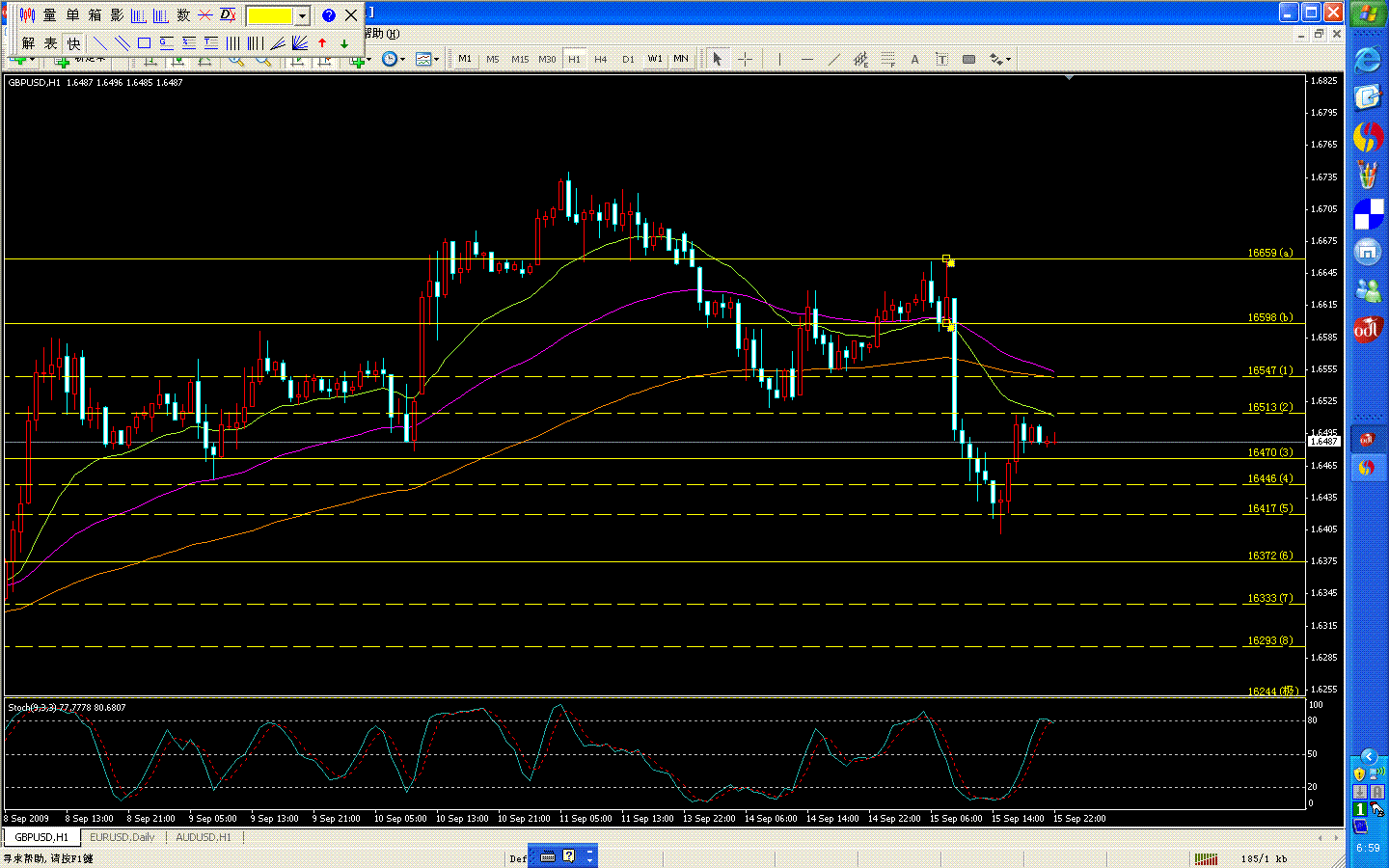Image resolution: width=1389 pixels, height=868 pixels.
Task: Toggle the 快 button in floating toolbar
Action: [x=73, y=43]
